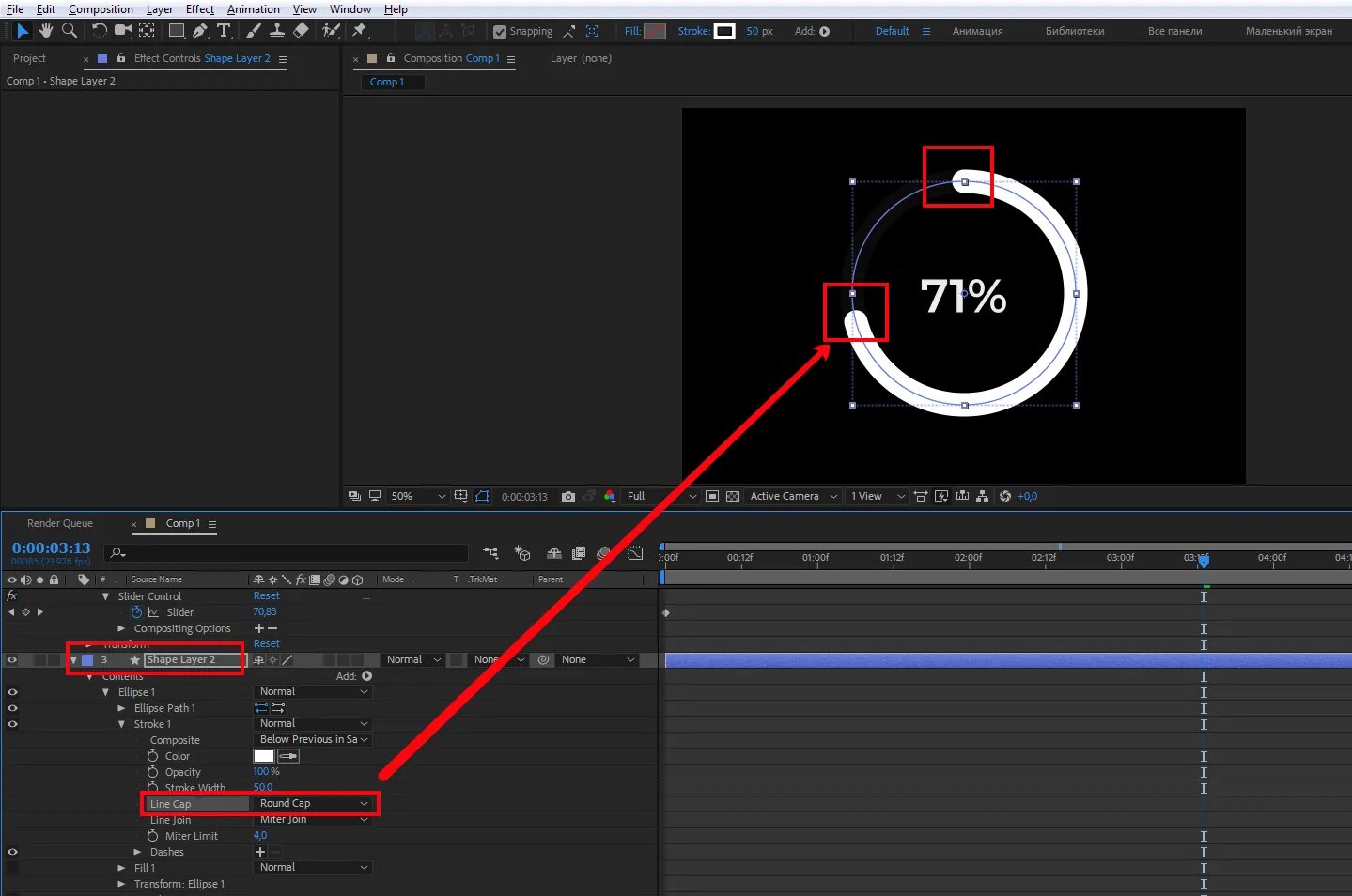This screenshot has height=896, width=1352.
Task: Switch to the Project panel tab
Action: 29,58
